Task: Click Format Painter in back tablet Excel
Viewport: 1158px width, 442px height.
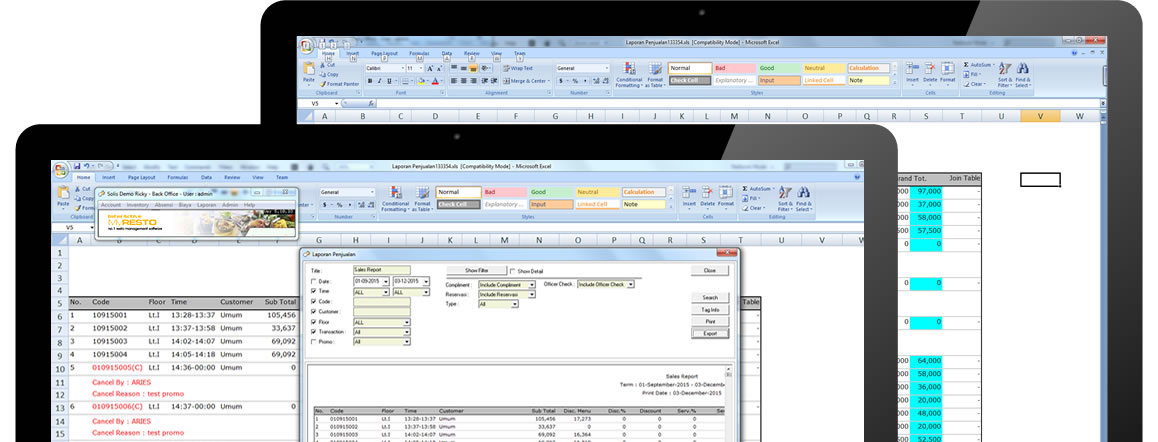Action: (338, 84)
